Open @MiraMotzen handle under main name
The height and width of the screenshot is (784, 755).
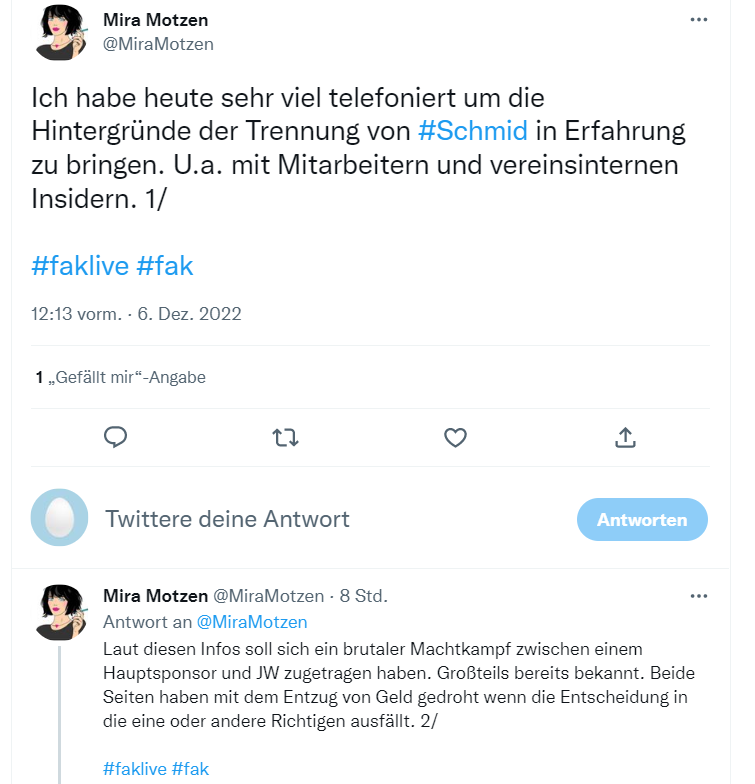click(x=158, y=44)
